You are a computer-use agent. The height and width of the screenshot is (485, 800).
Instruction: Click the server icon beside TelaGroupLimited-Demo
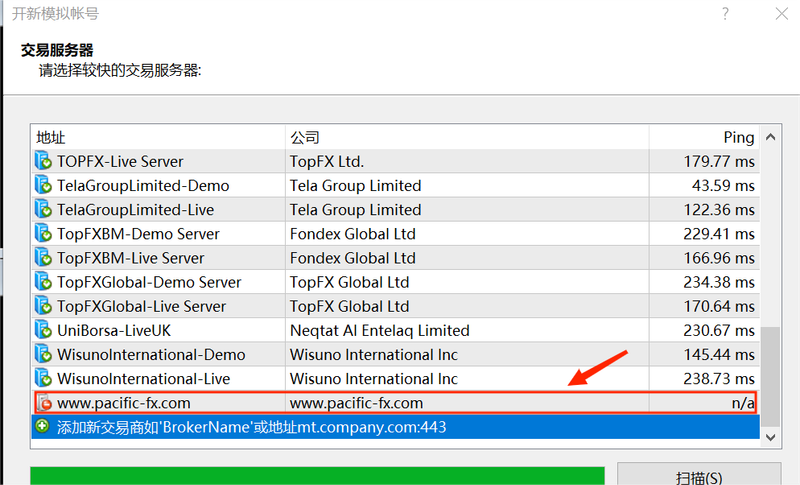point(43,185)
